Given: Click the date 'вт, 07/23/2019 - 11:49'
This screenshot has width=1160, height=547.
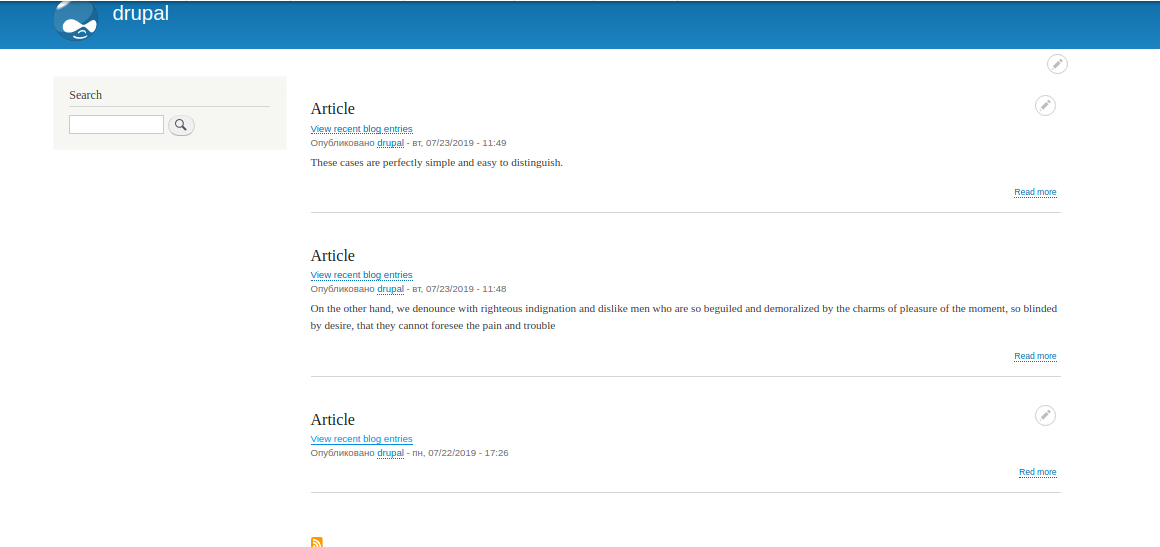Looking at the screenshot, I should point(459,143).
